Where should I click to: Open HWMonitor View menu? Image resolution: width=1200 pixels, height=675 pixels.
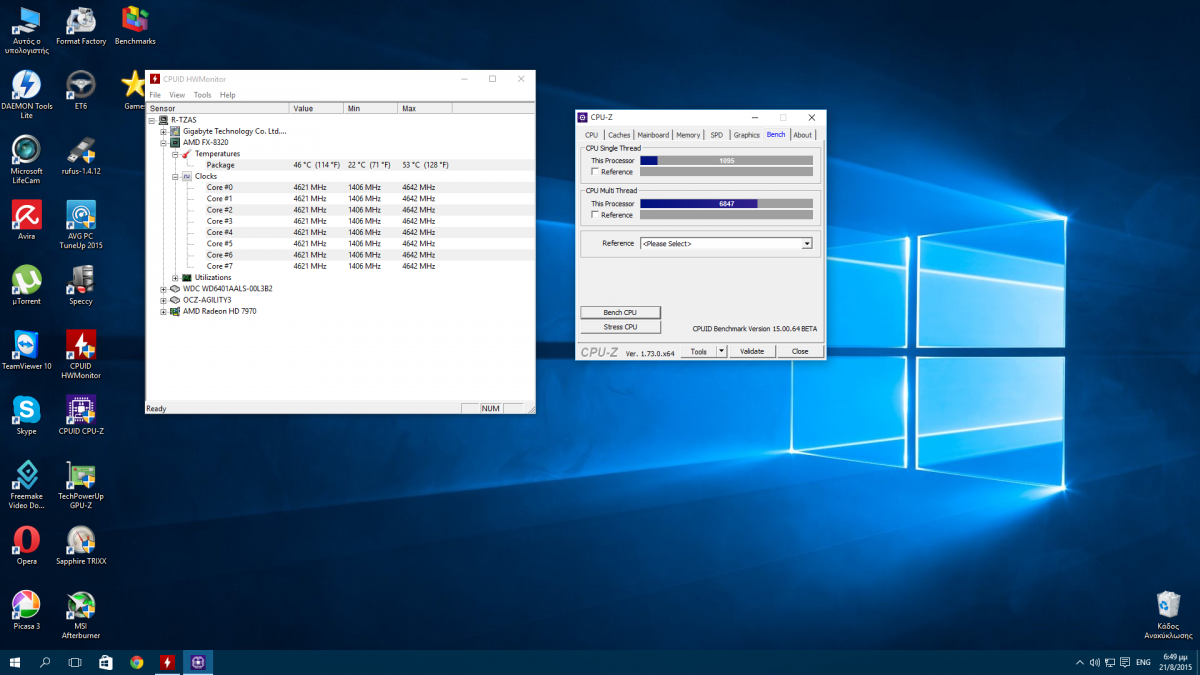[177, 95]
